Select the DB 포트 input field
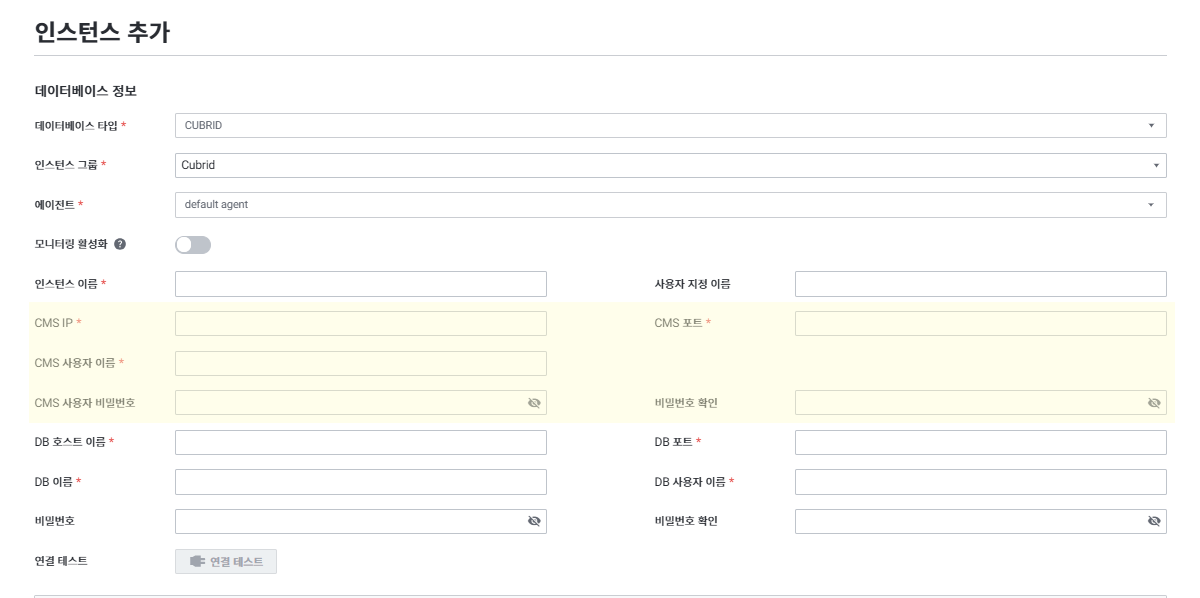The height and width of the screenshot is (598, 1200). pyautogui.click(x=980, y=442)
